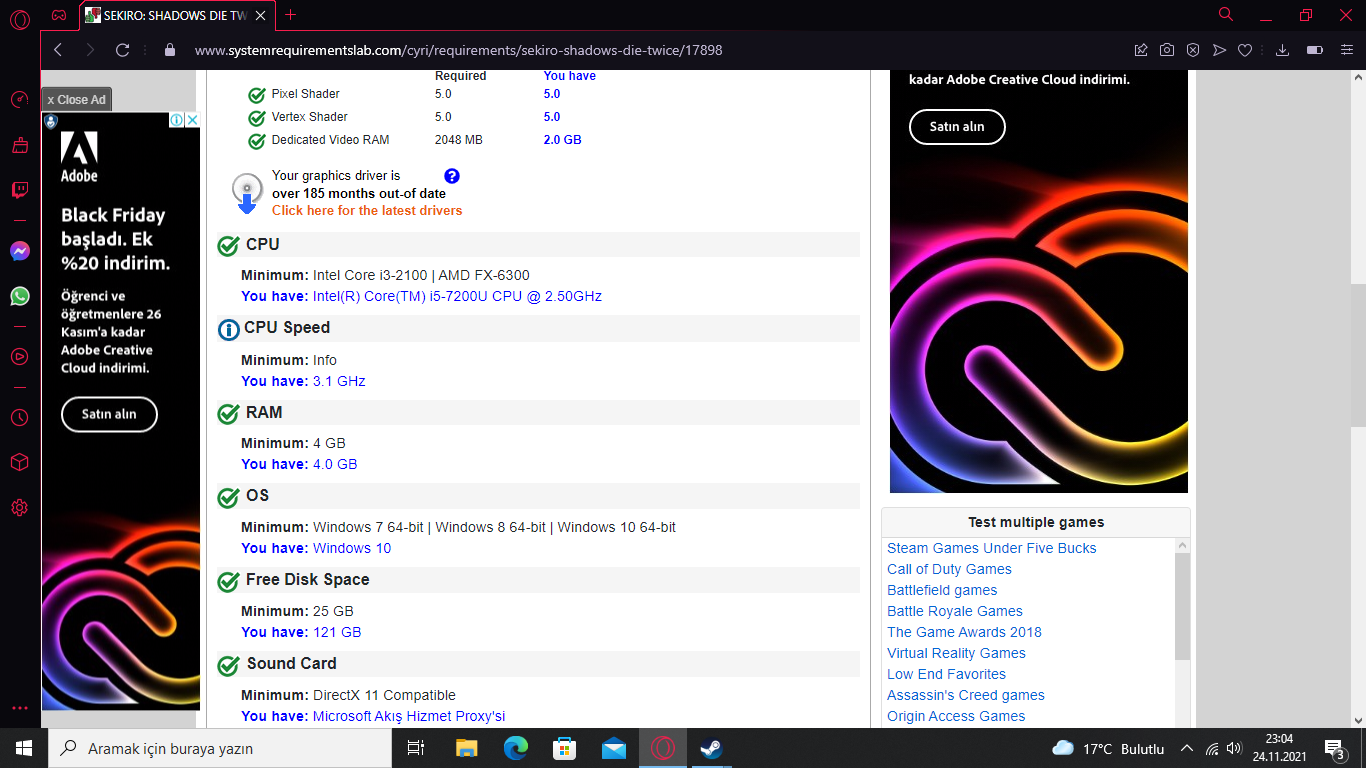Image resolution: width=1366 pixels, height=768 pixels.
Task: Click the ad info 'i' icon
Action: [176, 120]
